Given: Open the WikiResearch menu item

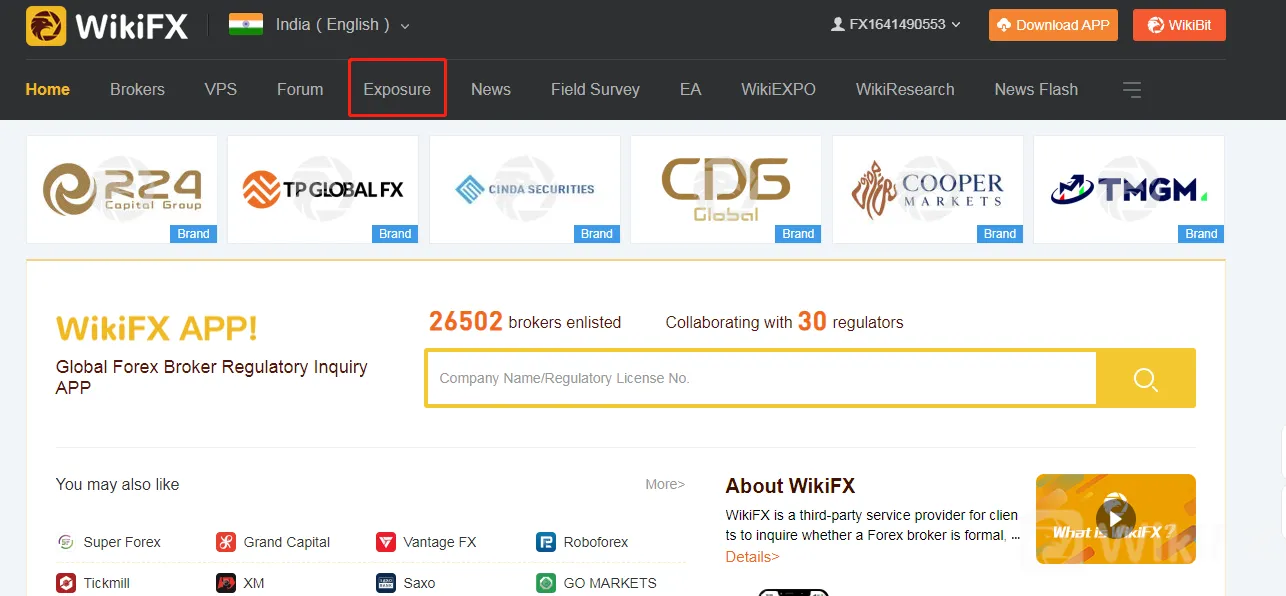Looking at the screenshot, I should tap(905, 89).
